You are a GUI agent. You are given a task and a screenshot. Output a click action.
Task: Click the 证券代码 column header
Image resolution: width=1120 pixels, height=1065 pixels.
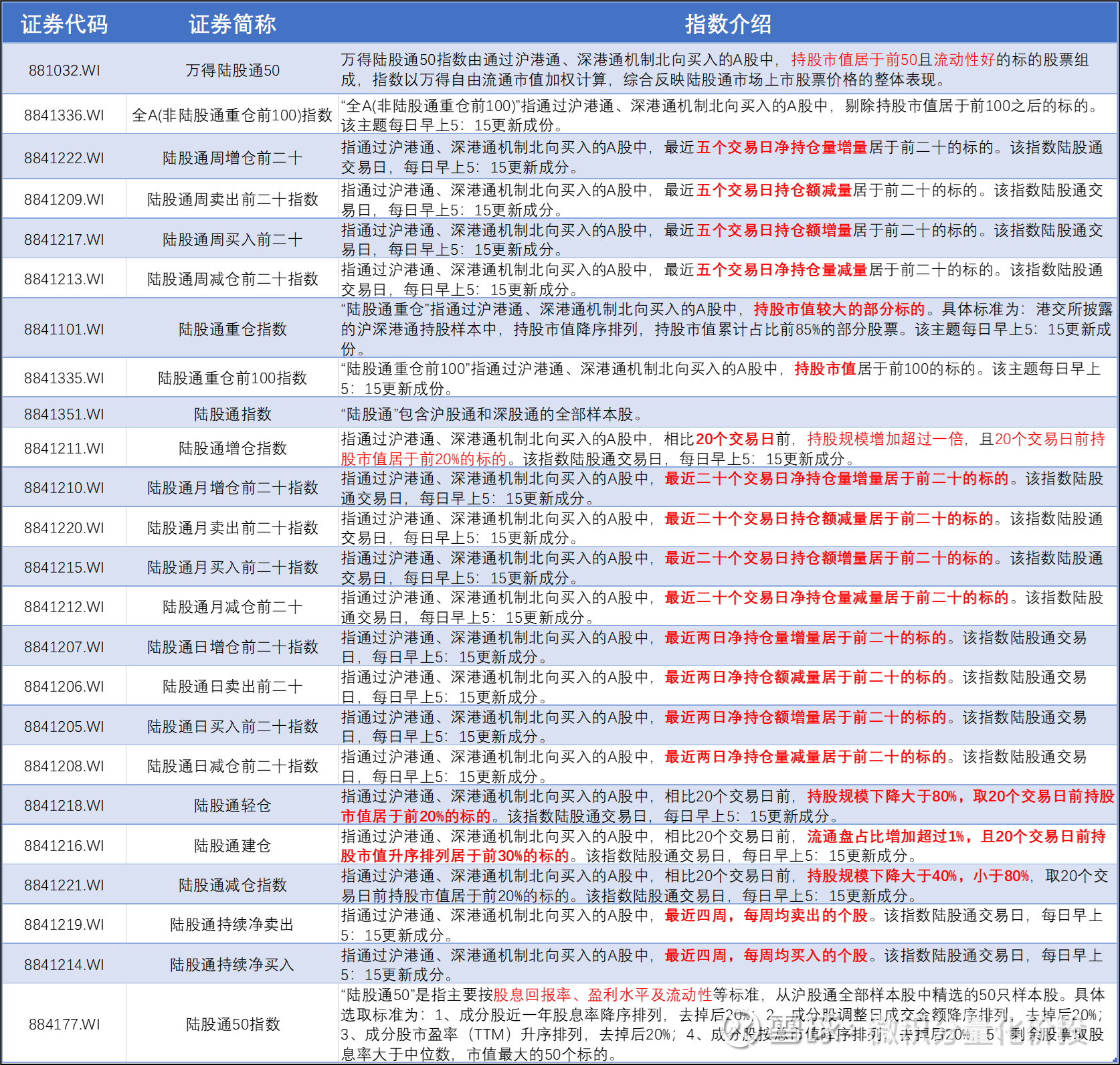click(64, 24)
